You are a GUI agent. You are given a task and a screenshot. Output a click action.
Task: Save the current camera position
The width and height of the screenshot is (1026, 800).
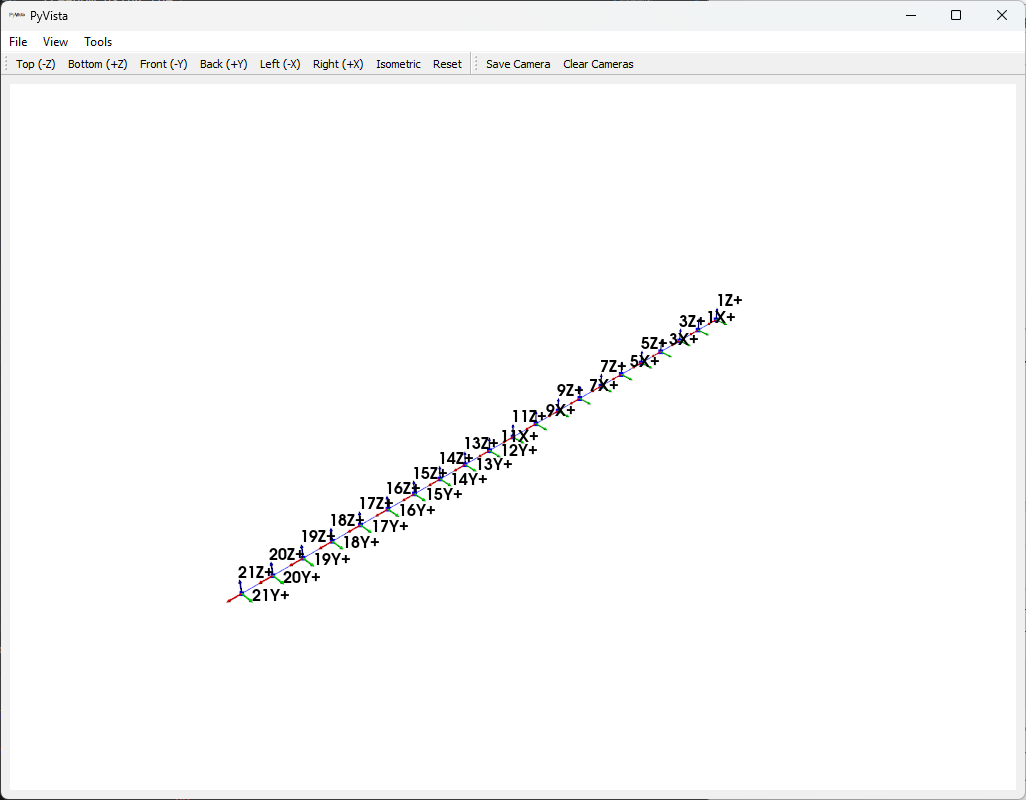click(518, 63)
